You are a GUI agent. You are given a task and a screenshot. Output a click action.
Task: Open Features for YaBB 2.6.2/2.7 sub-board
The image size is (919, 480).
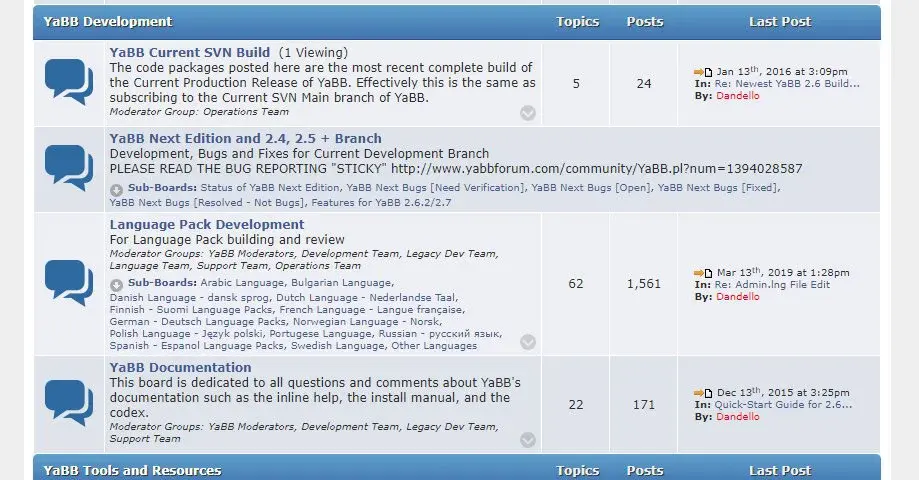(x=382, y=203)
